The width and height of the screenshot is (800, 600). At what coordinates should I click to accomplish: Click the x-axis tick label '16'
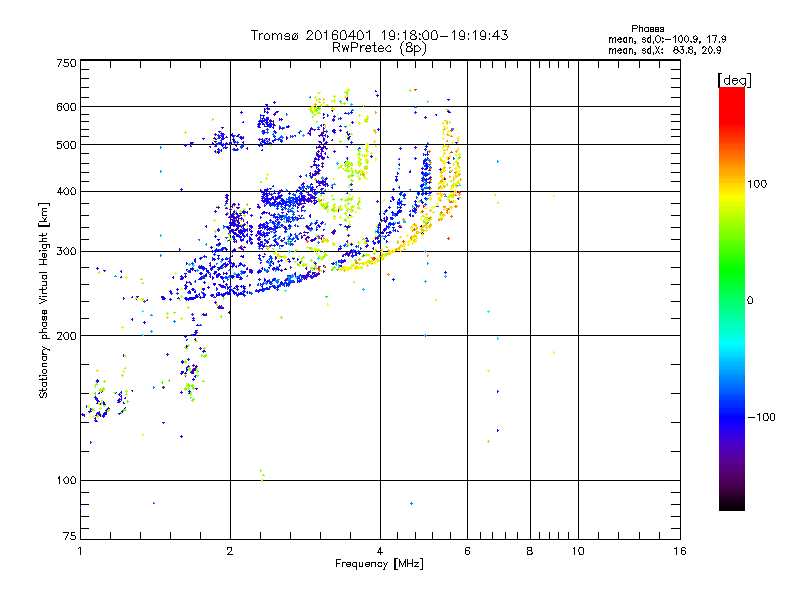click(x=680, y=551)
